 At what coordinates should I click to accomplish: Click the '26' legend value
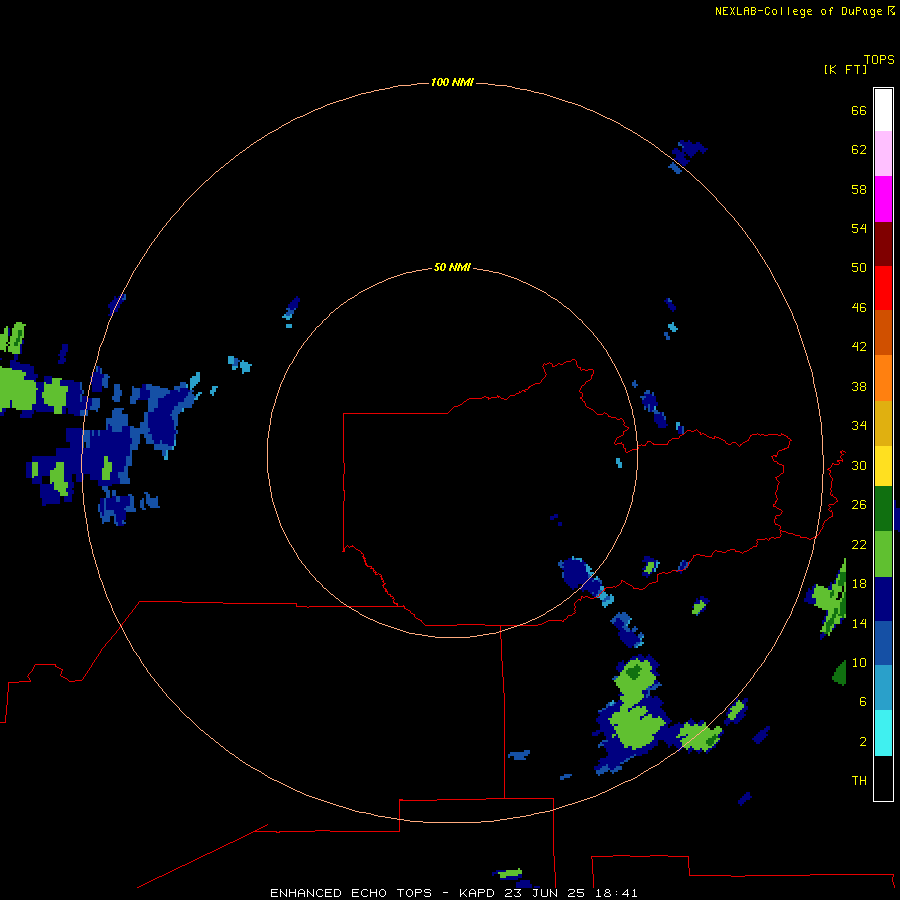859,505
